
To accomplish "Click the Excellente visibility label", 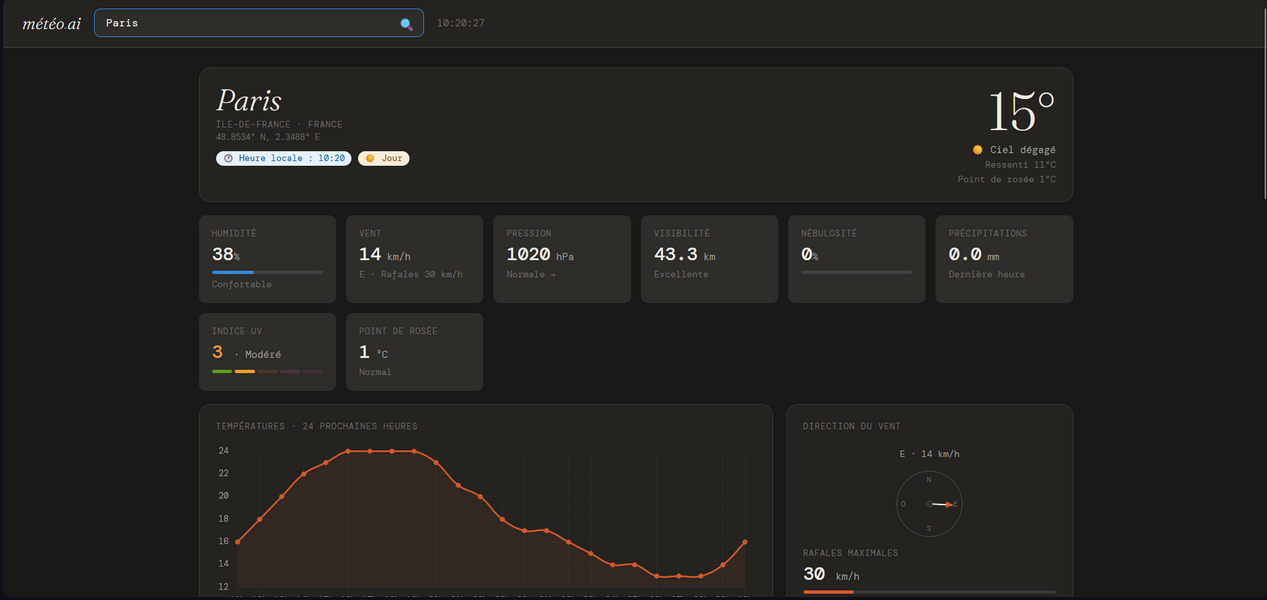I will point(681,274).
